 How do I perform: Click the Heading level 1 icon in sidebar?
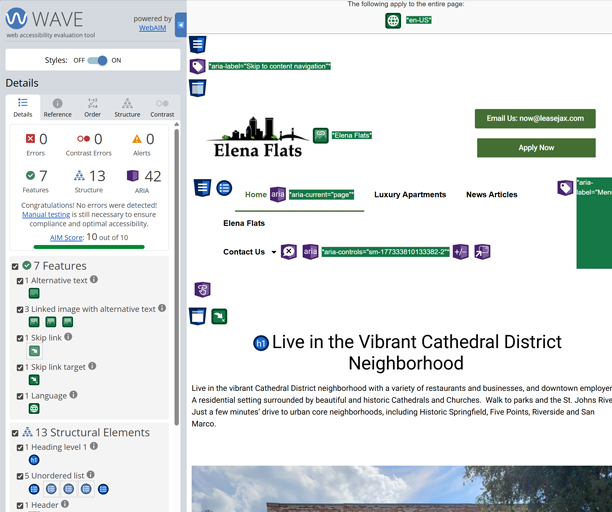(x=34, y=460)
